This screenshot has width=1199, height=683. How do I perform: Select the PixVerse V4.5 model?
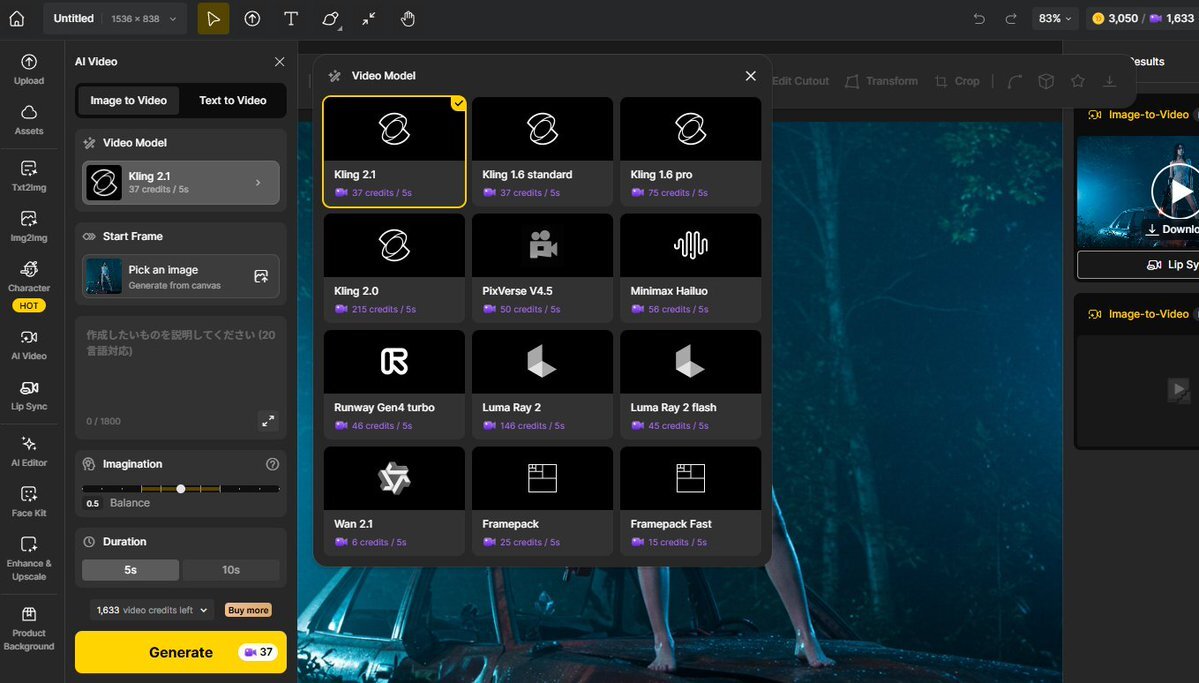[542, 268]
